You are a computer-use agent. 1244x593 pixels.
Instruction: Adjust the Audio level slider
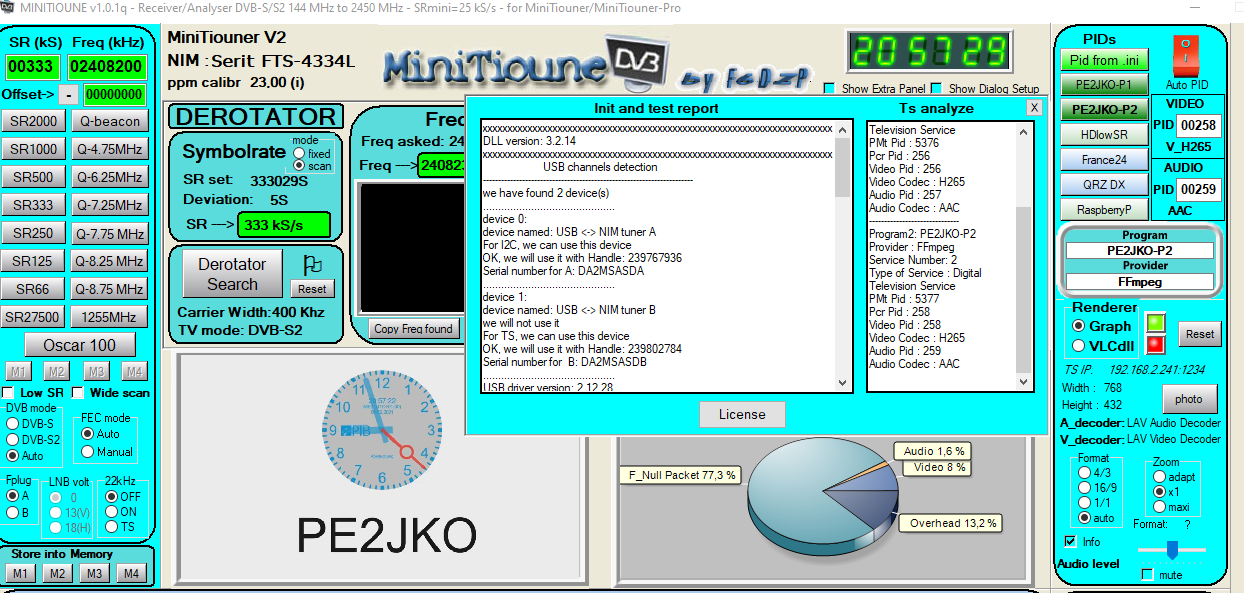tap(1172, 550)
